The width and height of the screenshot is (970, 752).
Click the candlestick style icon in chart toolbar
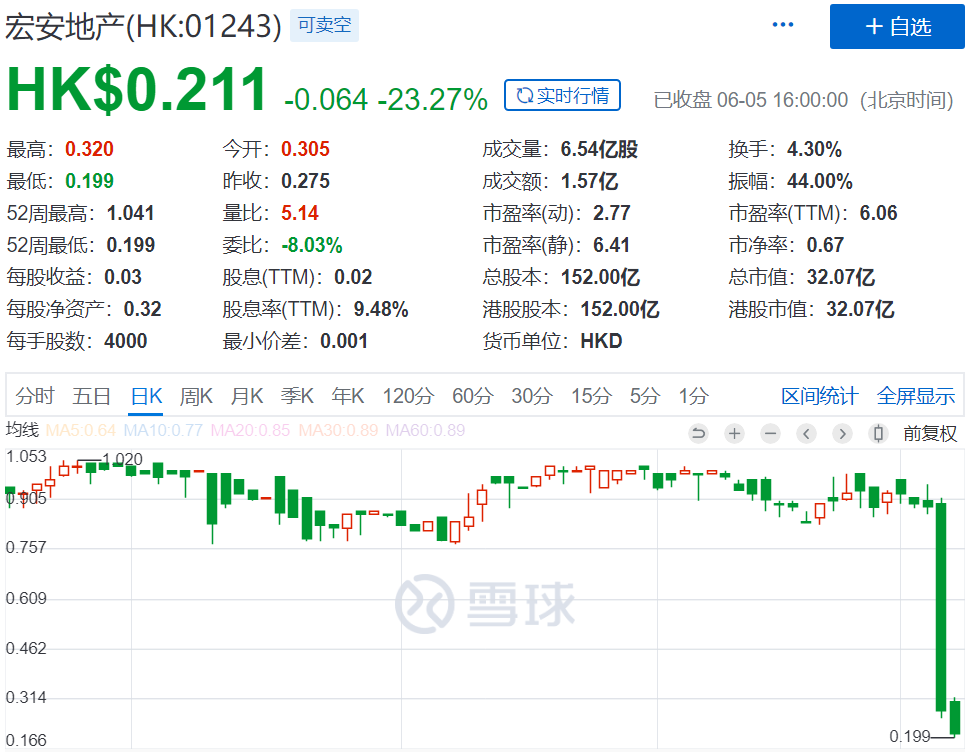878,433
